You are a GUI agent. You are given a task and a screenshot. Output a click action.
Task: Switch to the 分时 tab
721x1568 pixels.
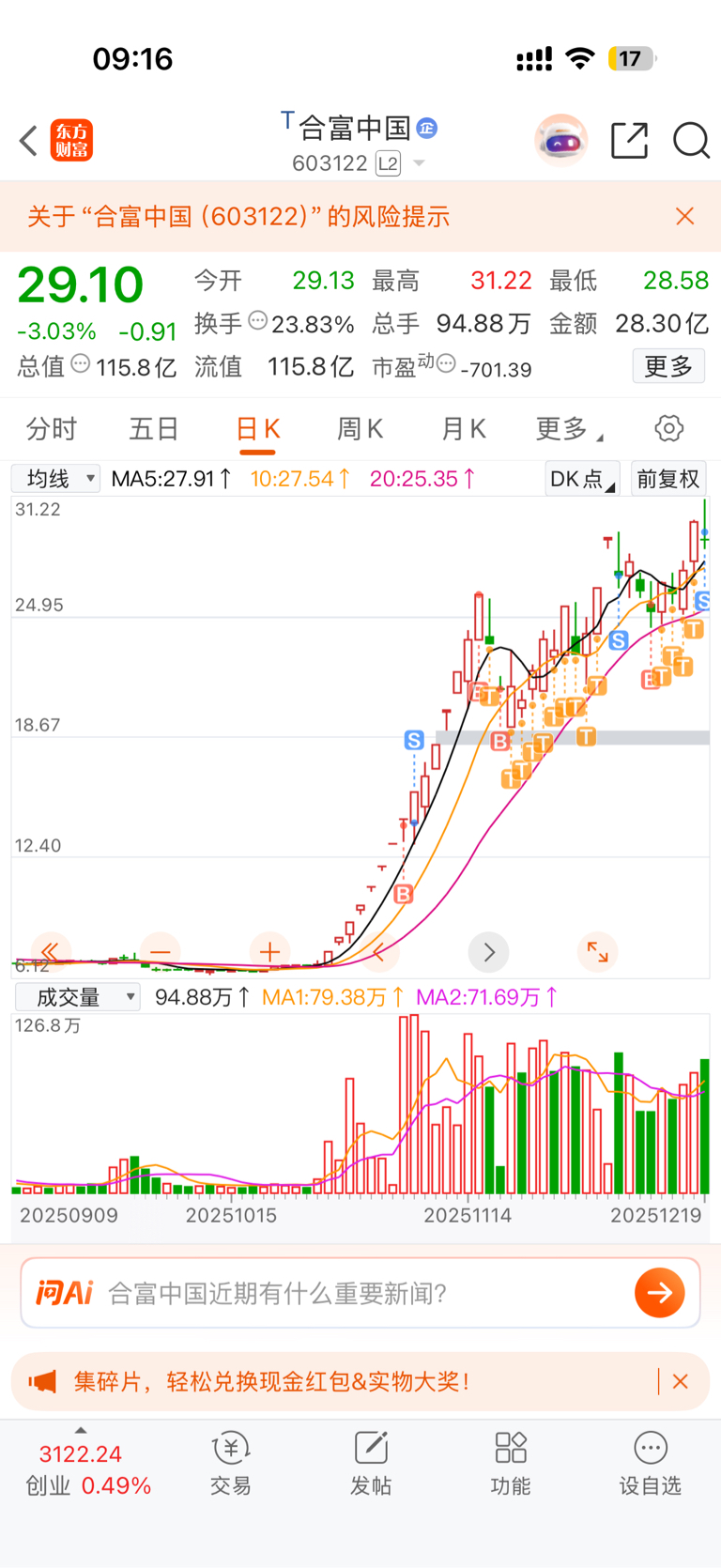pyautogui.click(x=52, y=429)
